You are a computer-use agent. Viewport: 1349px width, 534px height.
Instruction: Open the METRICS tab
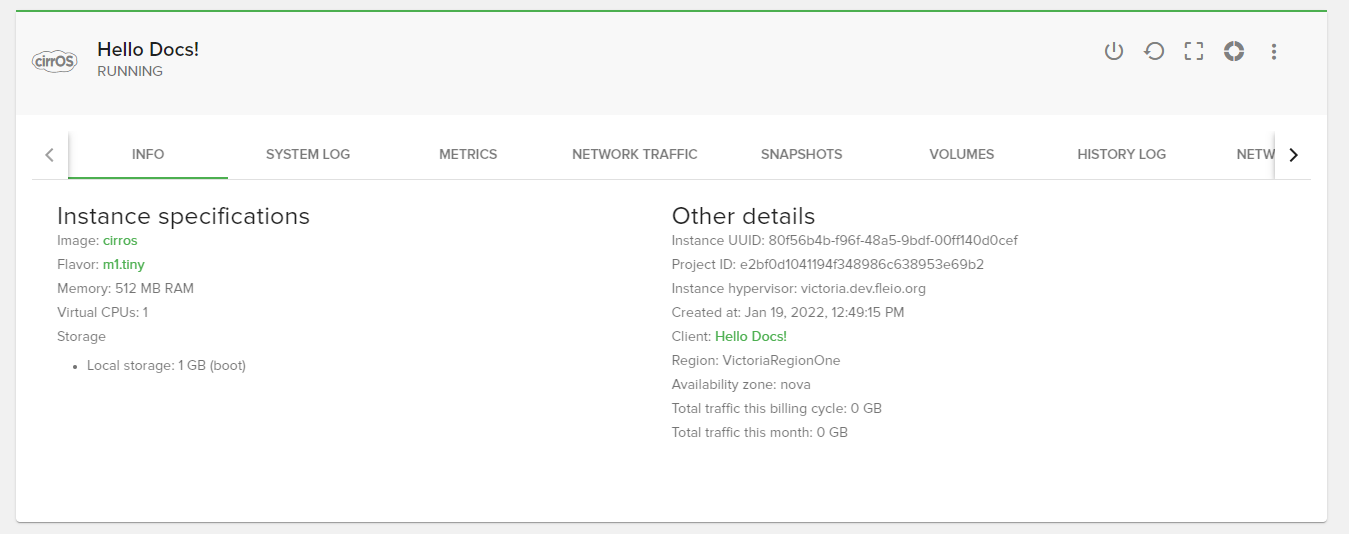(x=468, y=154)
